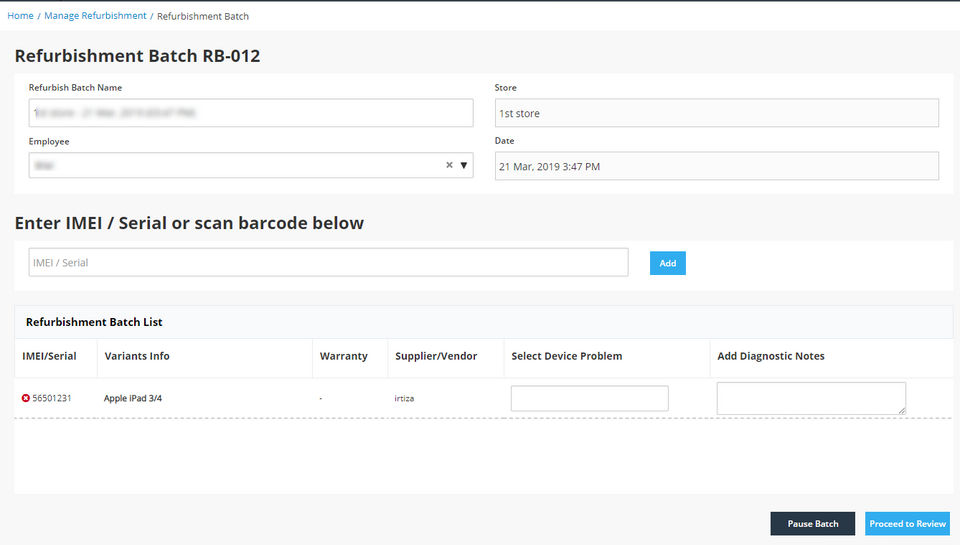
Task: Focus the IMEI / Serial input field
Action: [x=328, y=262]
